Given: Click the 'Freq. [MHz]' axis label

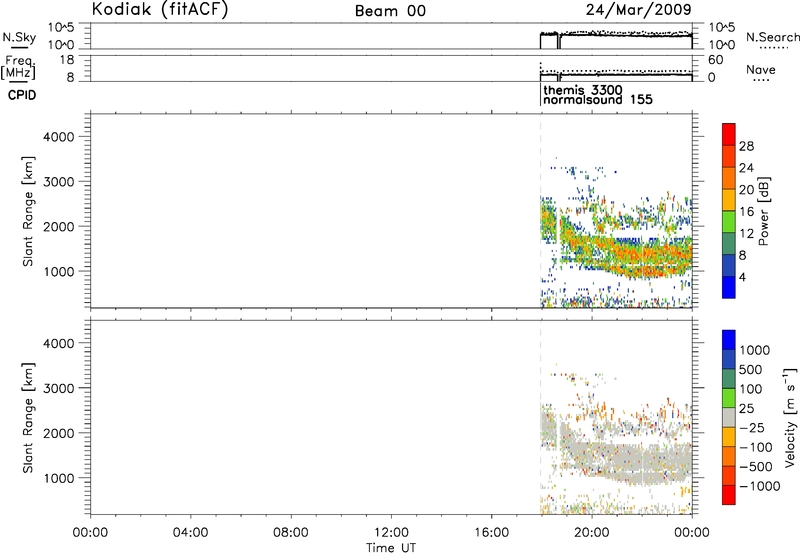Looking at the screenshot, I should coord(18,68).
